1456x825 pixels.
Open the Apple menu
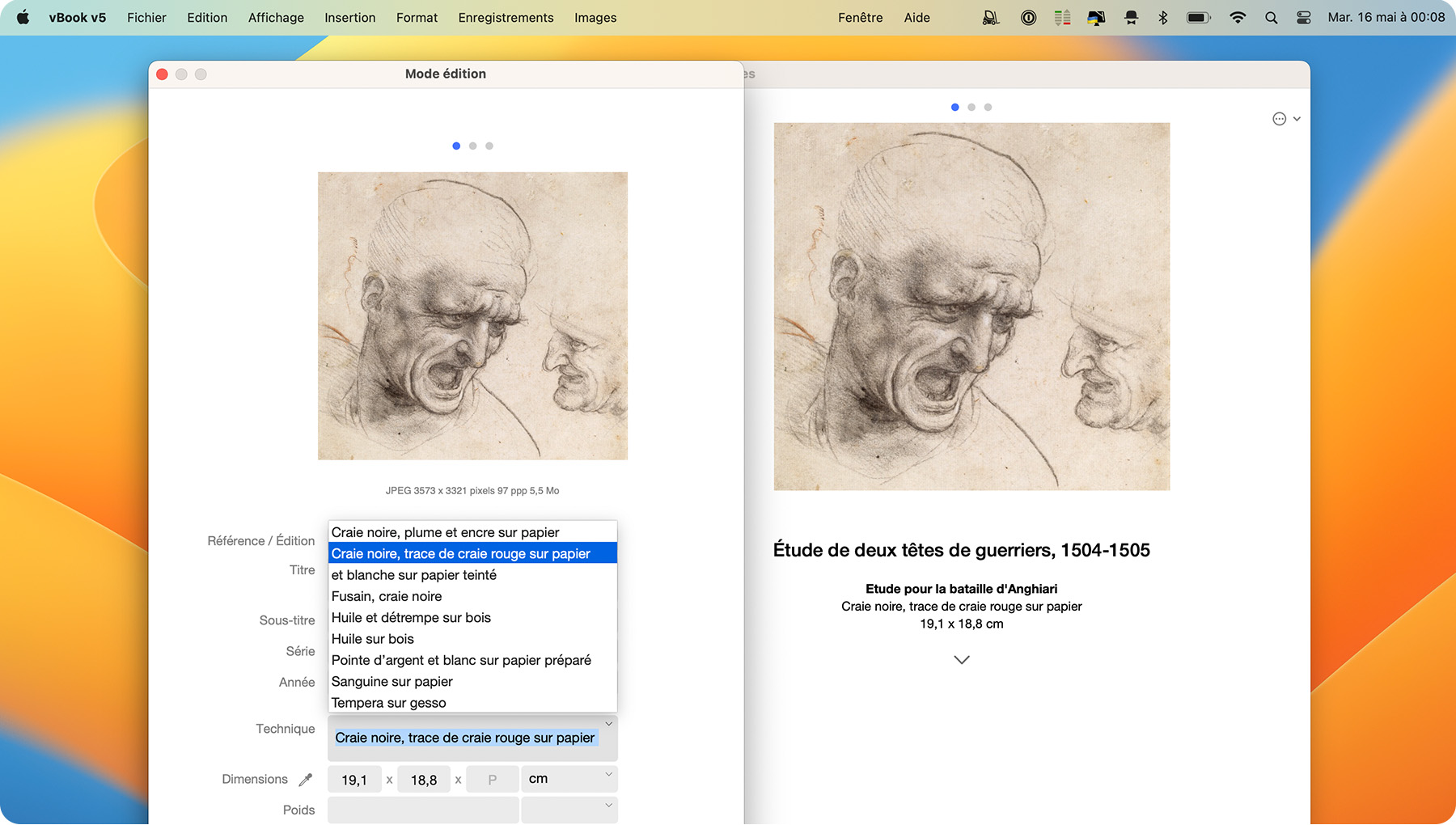[23, 17]
